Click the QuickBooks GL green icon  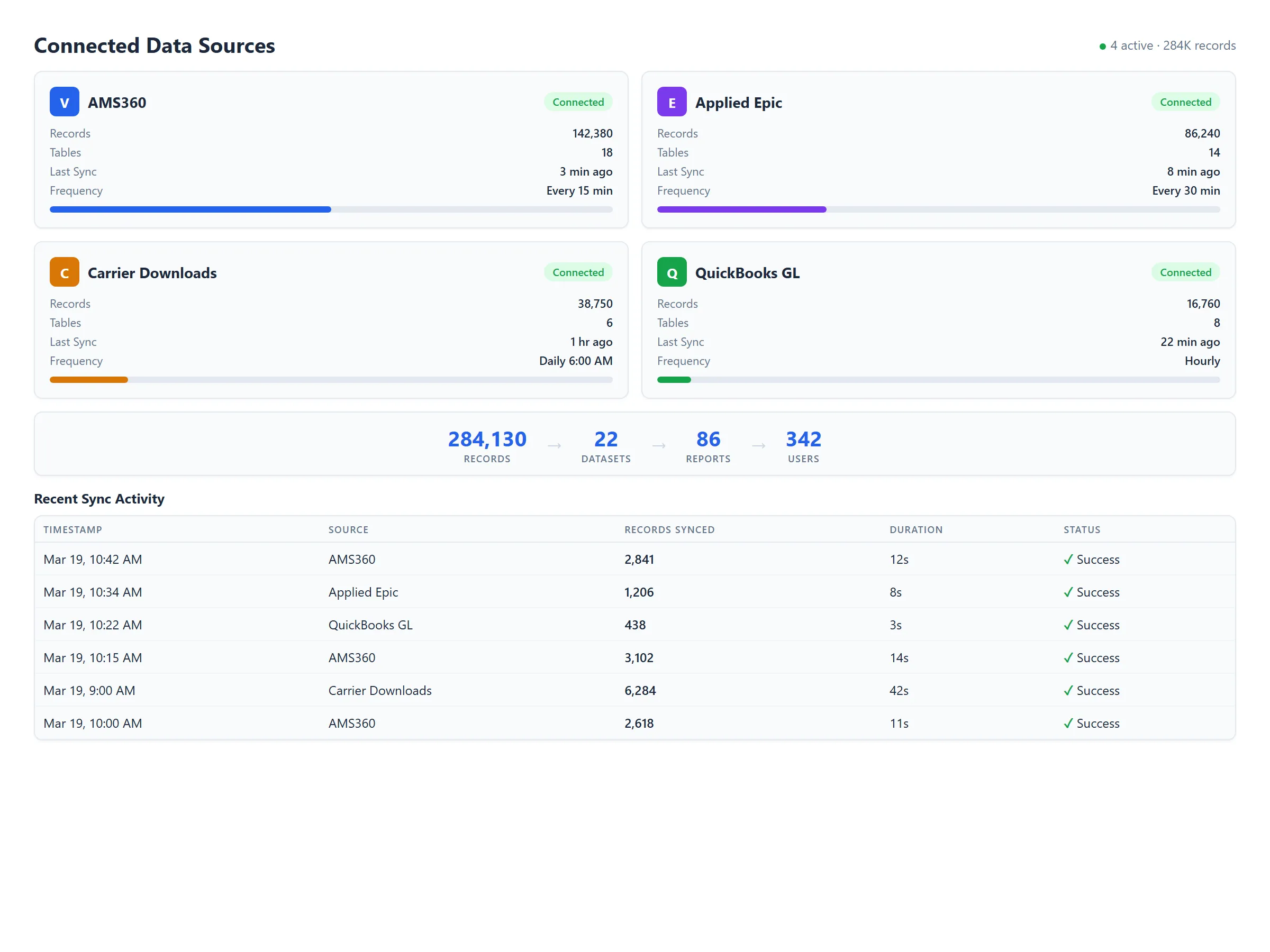tap(671, 272)
